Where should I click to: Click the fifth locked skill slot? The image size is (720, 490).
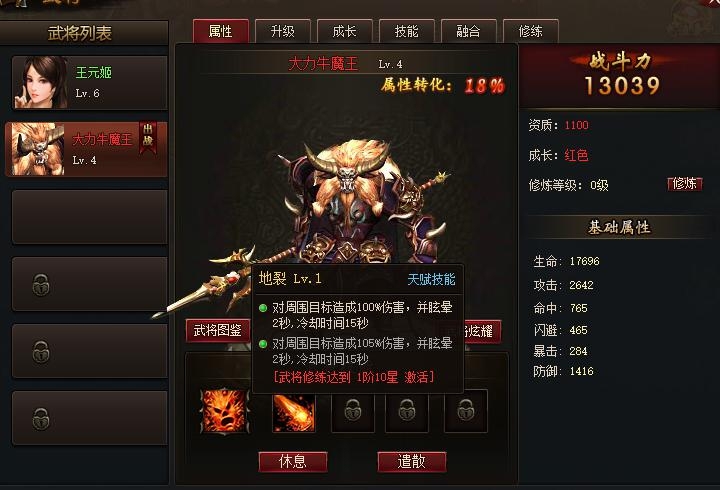[x=466, y=411]
